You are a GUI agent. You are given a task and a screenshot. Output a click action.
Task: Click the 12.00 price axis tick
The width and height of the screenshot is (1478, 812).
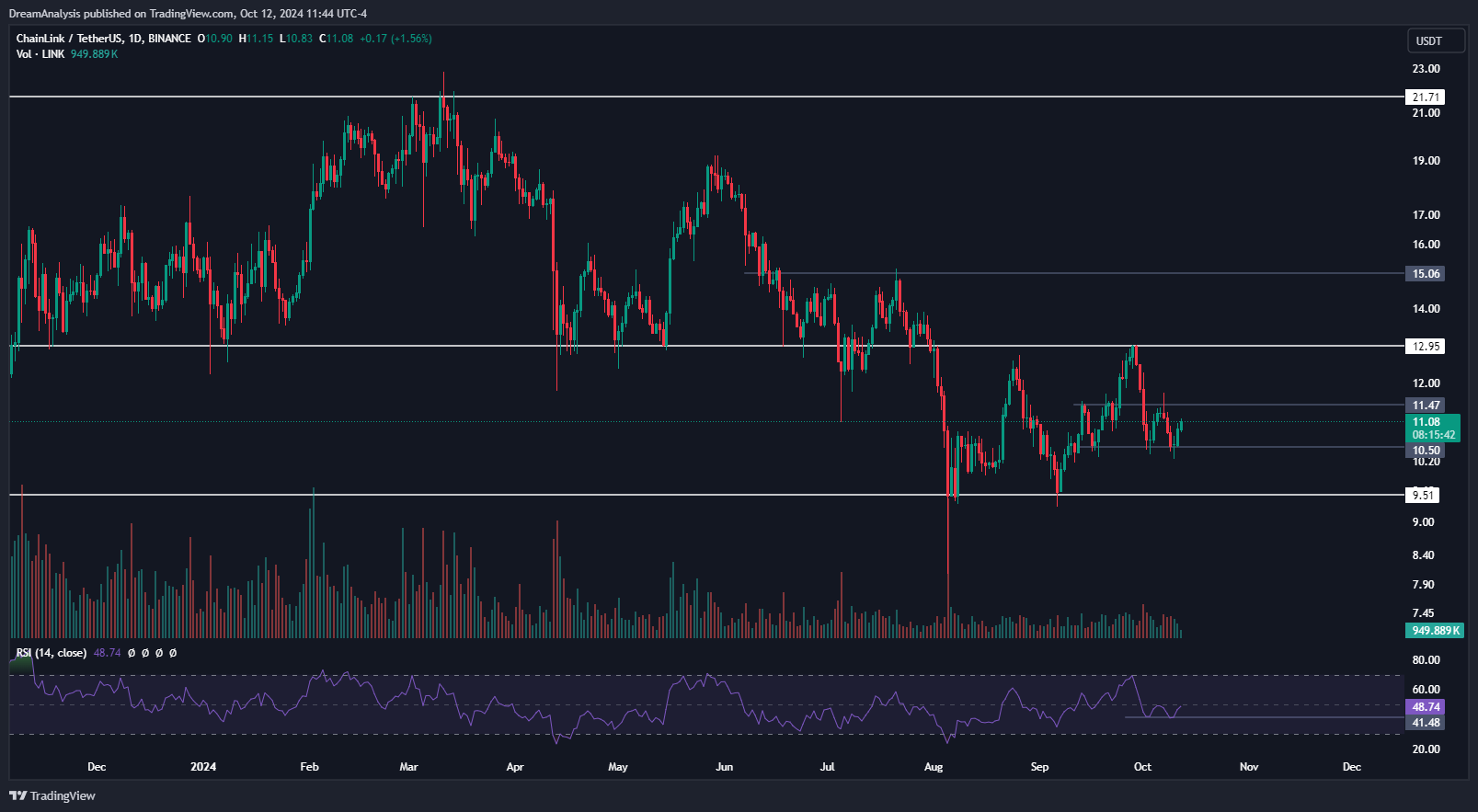(x=1426, y=383)
